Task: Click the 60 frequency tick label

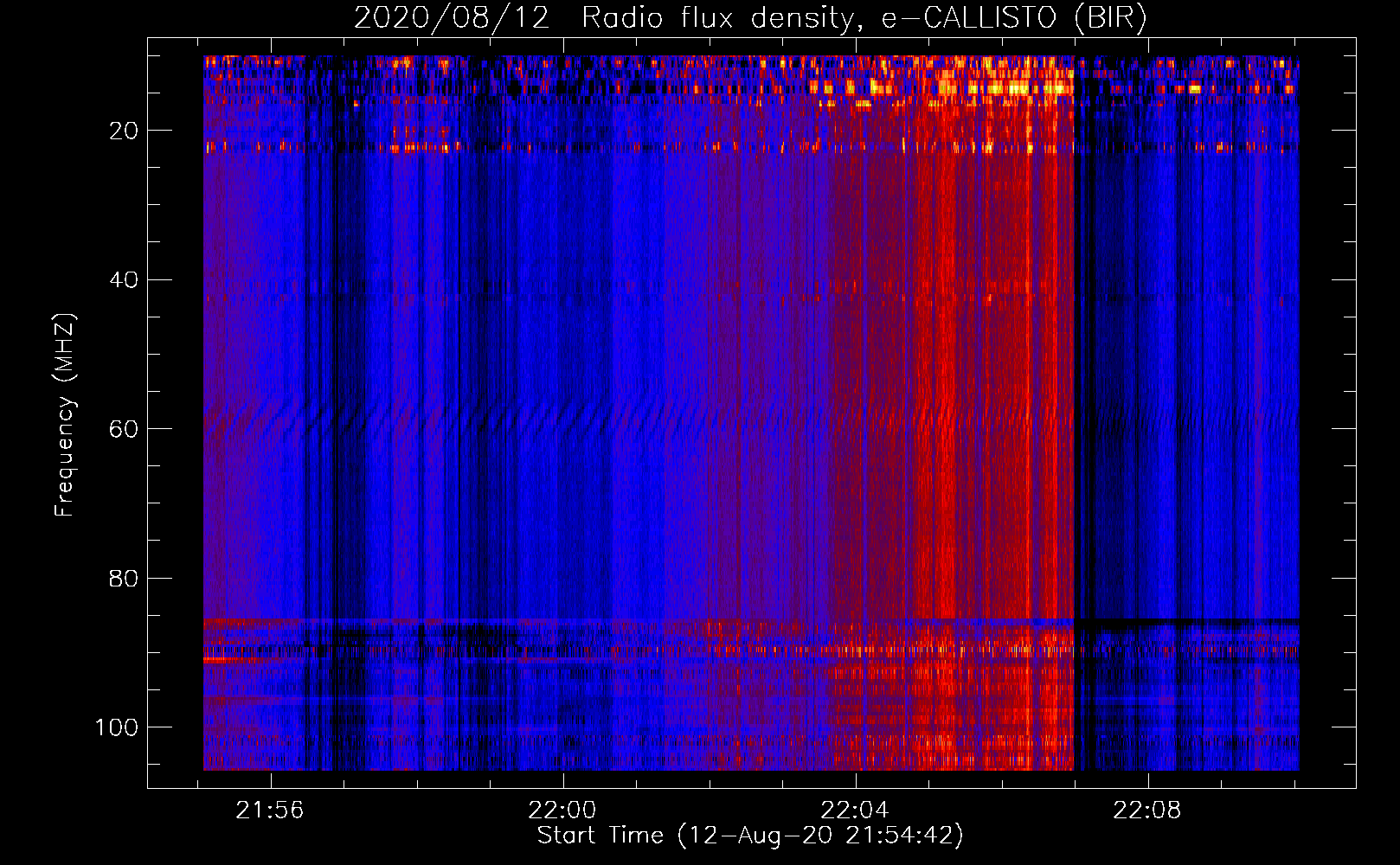Action: (x=124, y=430)
